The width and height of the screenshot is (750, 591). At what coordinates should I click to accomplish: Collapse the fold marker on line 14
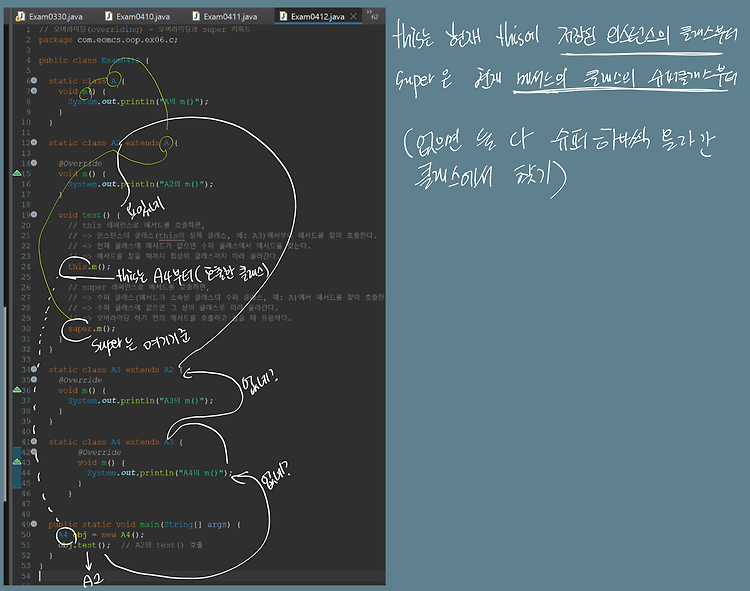pyautogui.click(x=34, y=163)
